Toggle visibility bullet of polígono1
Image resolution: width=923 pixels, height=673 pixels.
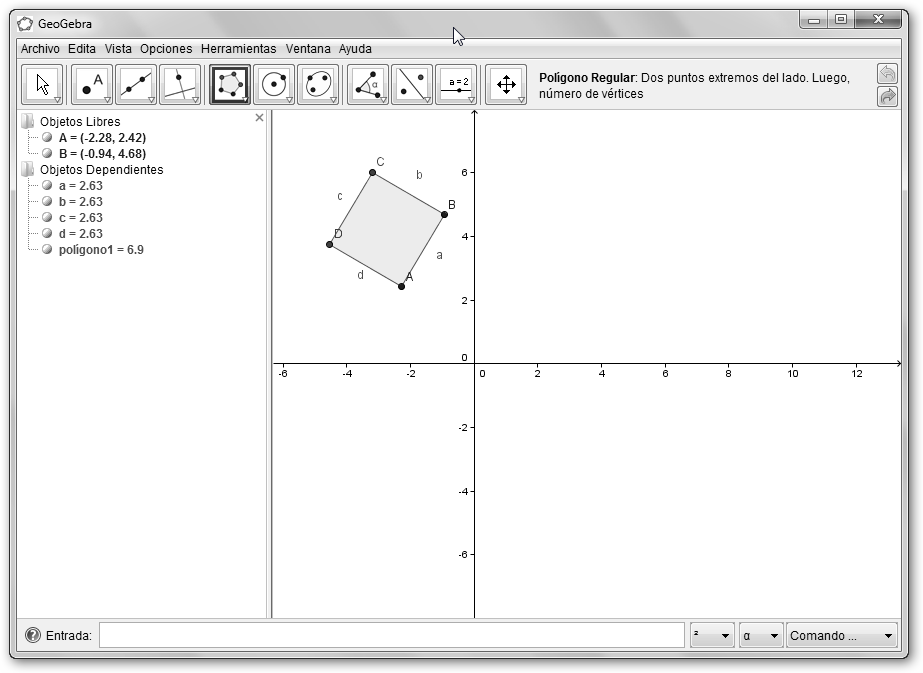(47, 250)
